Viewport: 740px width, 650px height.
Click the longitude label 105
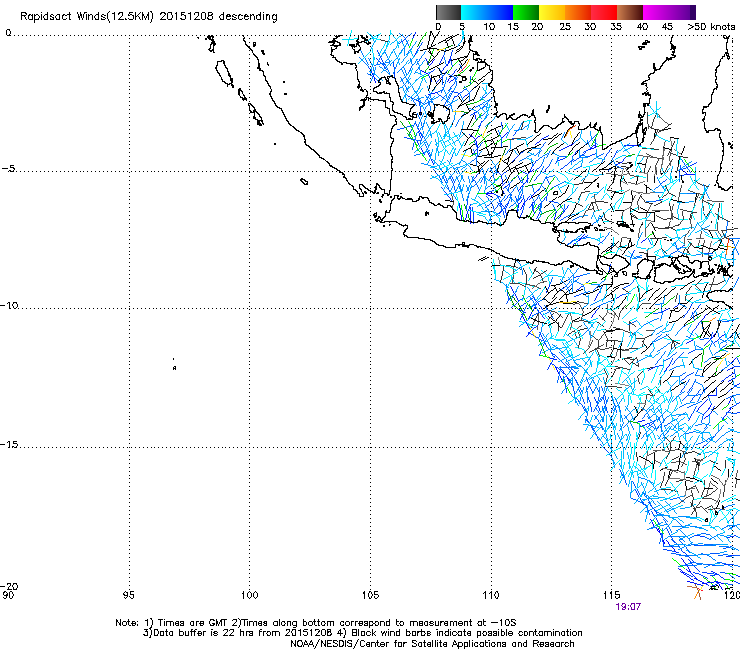tap(370, 595)
